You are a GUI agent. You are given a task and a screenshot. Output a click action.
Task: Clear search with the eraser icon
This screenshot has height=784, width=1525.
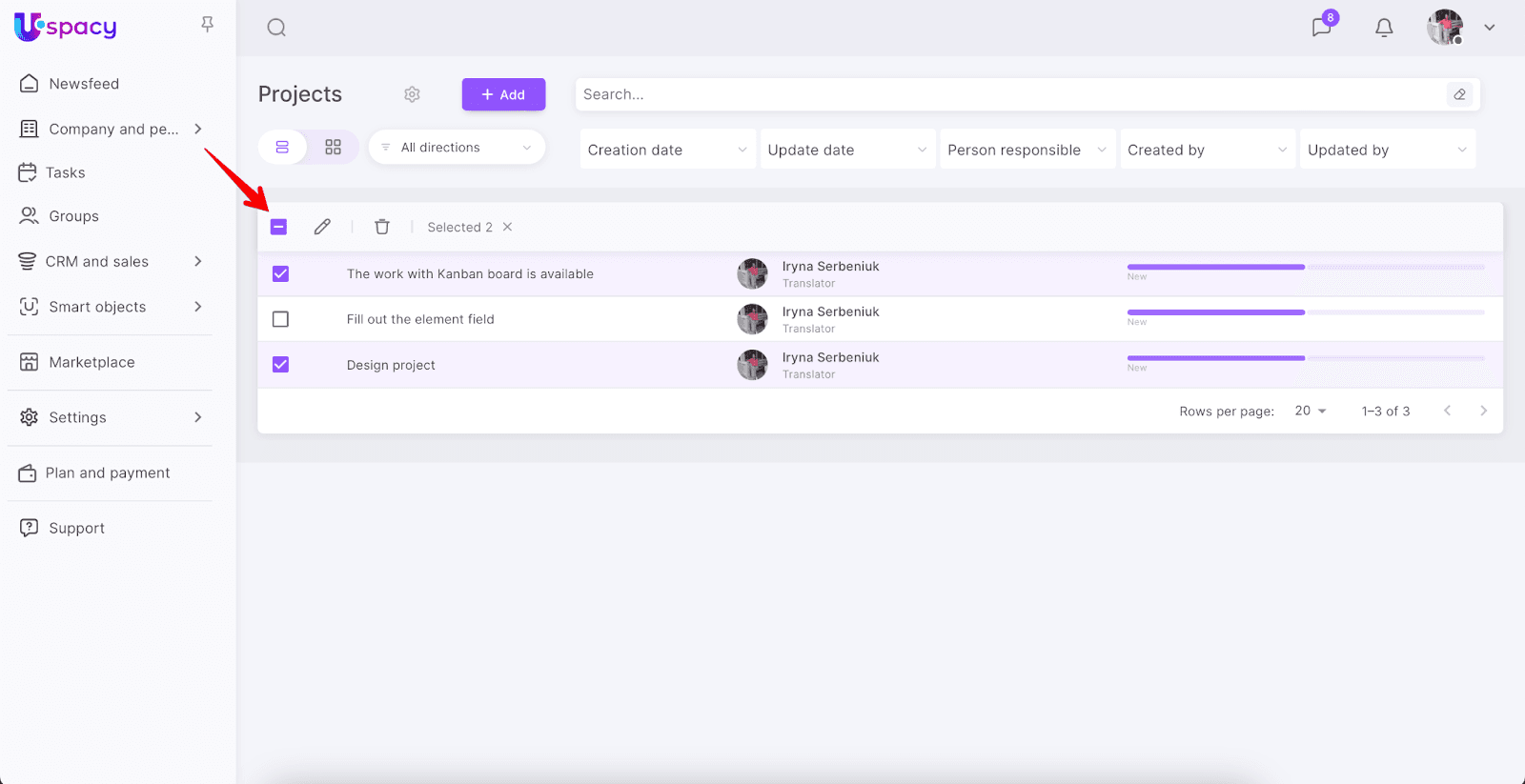pyautogui.click(x=1459, y=94)
